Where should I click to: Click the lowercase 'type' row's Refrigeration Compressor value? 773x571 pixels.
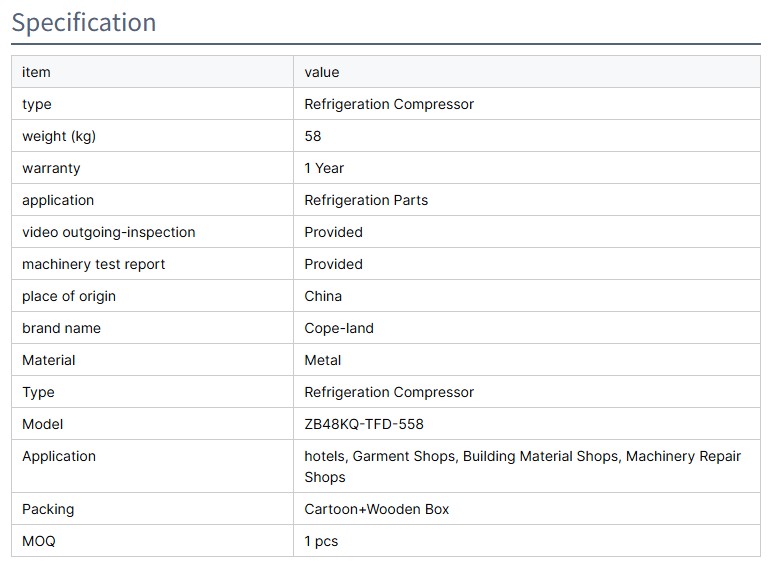(x=389, y=104)
